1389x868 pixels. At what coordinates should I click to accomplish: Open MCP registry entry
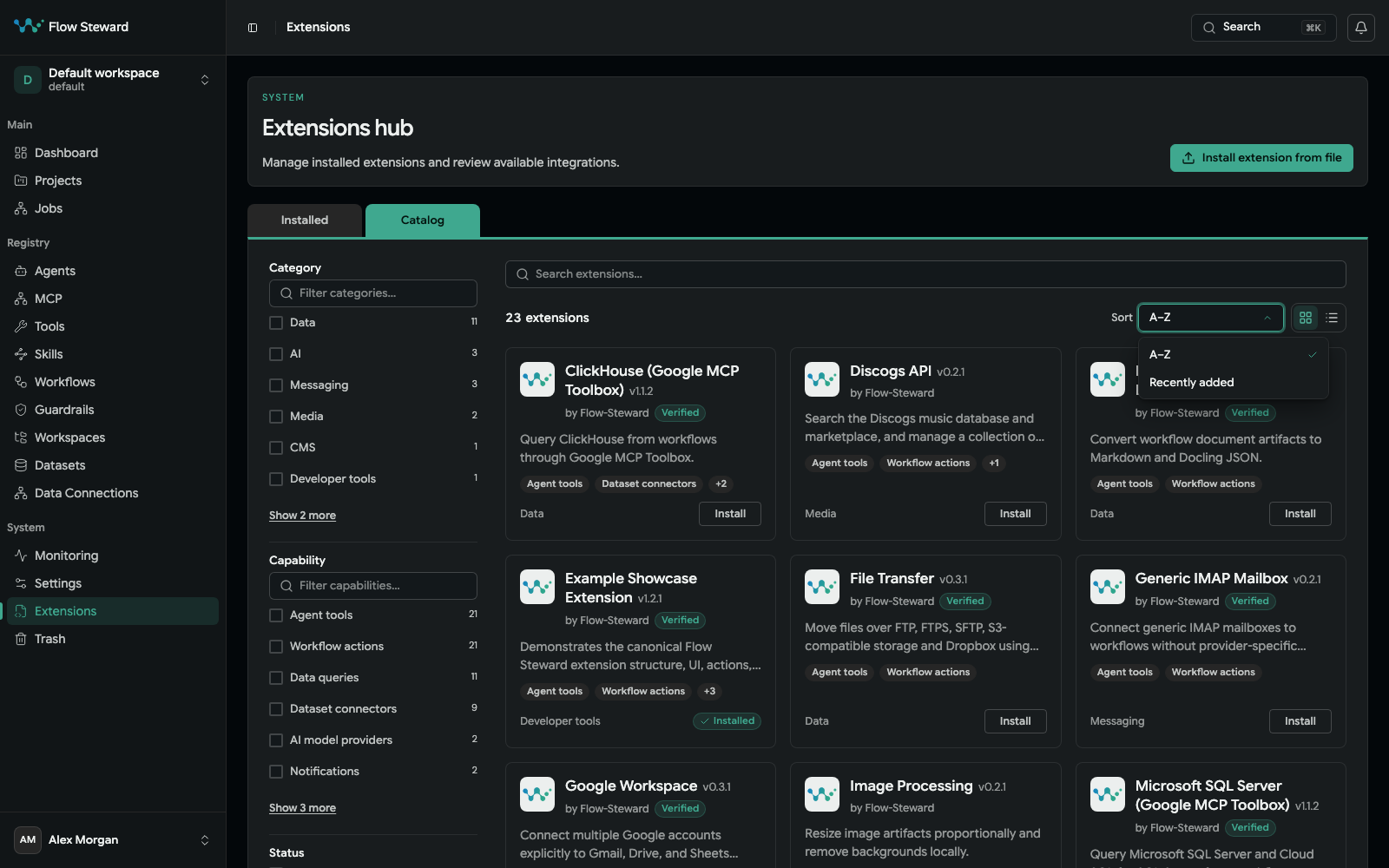click(113, 299)
